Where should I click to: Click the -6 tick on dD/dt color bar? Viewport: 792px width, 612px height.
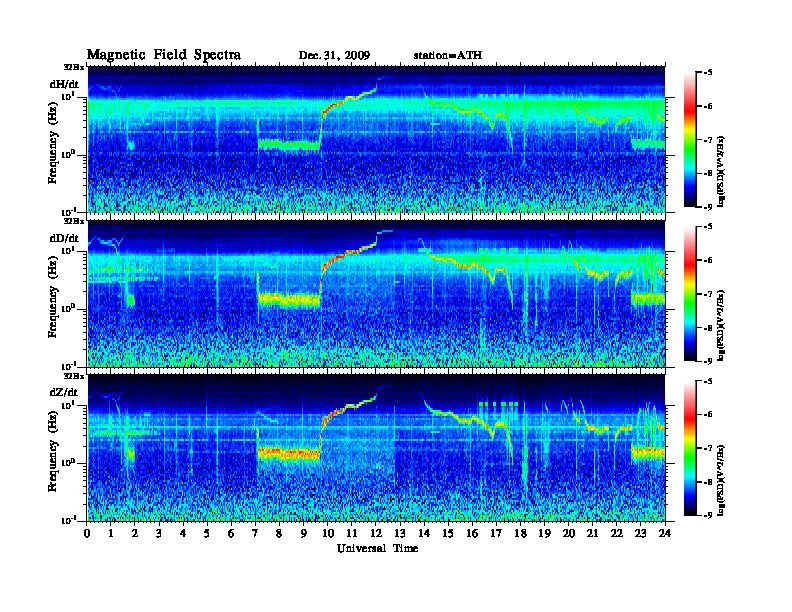(x=709, y=260)
